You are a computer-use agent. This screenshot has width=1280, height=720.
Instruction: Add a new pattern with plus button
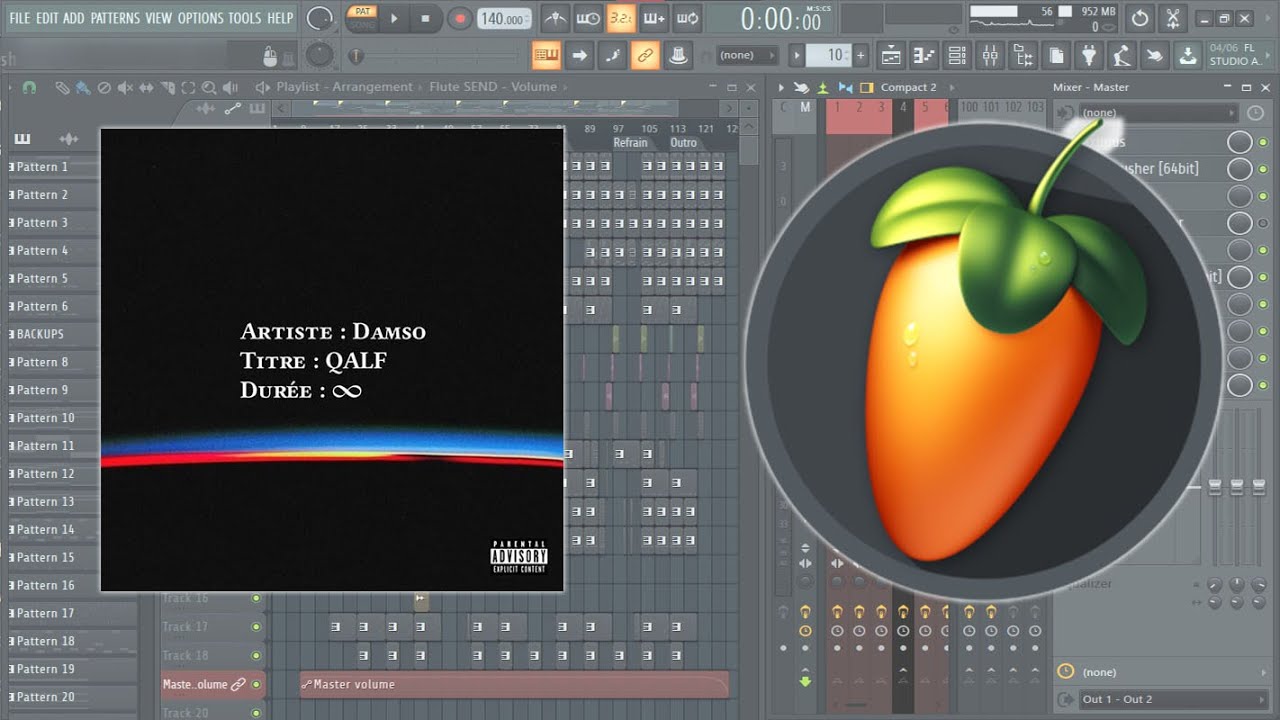click(x=861, y=55)
